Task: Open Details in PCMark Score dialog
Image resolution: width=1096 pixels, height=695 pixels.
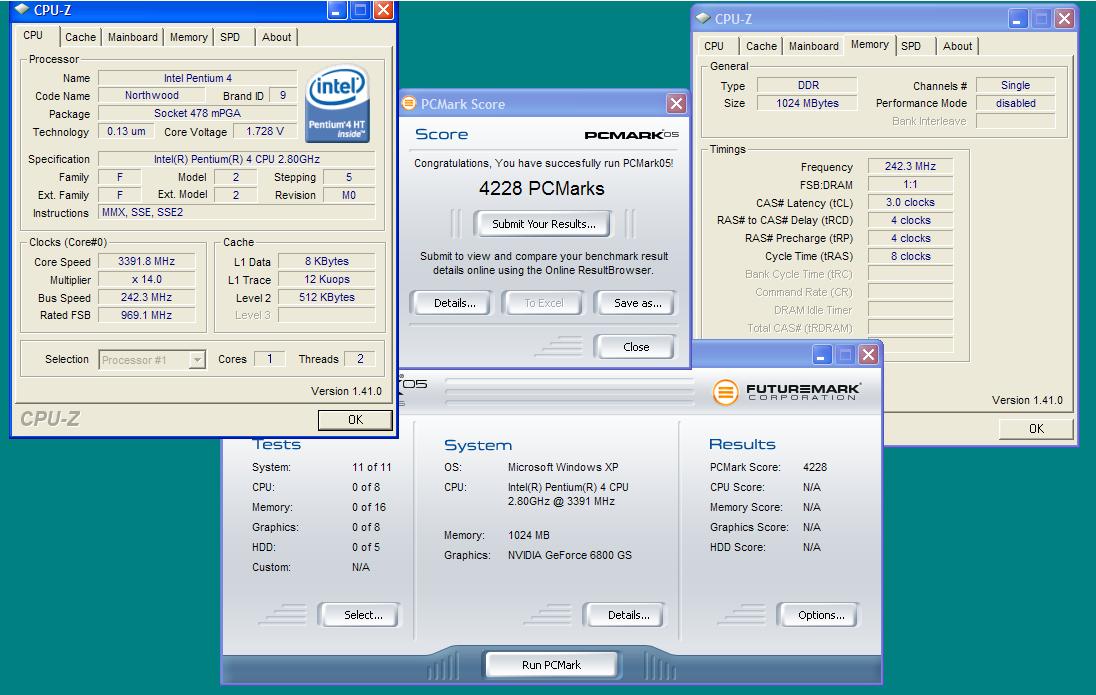Action: point(454,303)
